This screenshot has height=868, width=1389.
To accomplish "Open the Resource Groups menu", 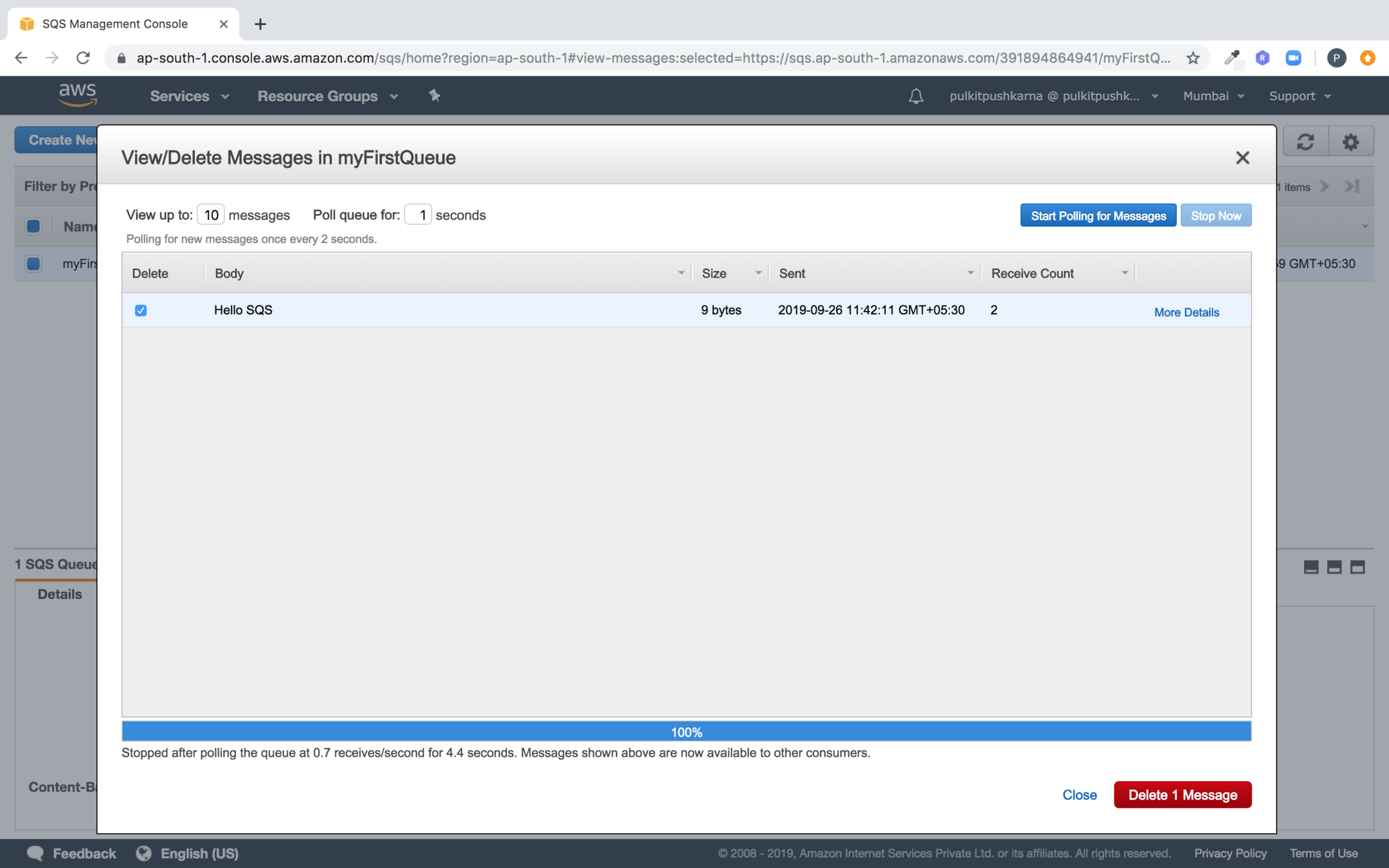I will pos(327,96).
